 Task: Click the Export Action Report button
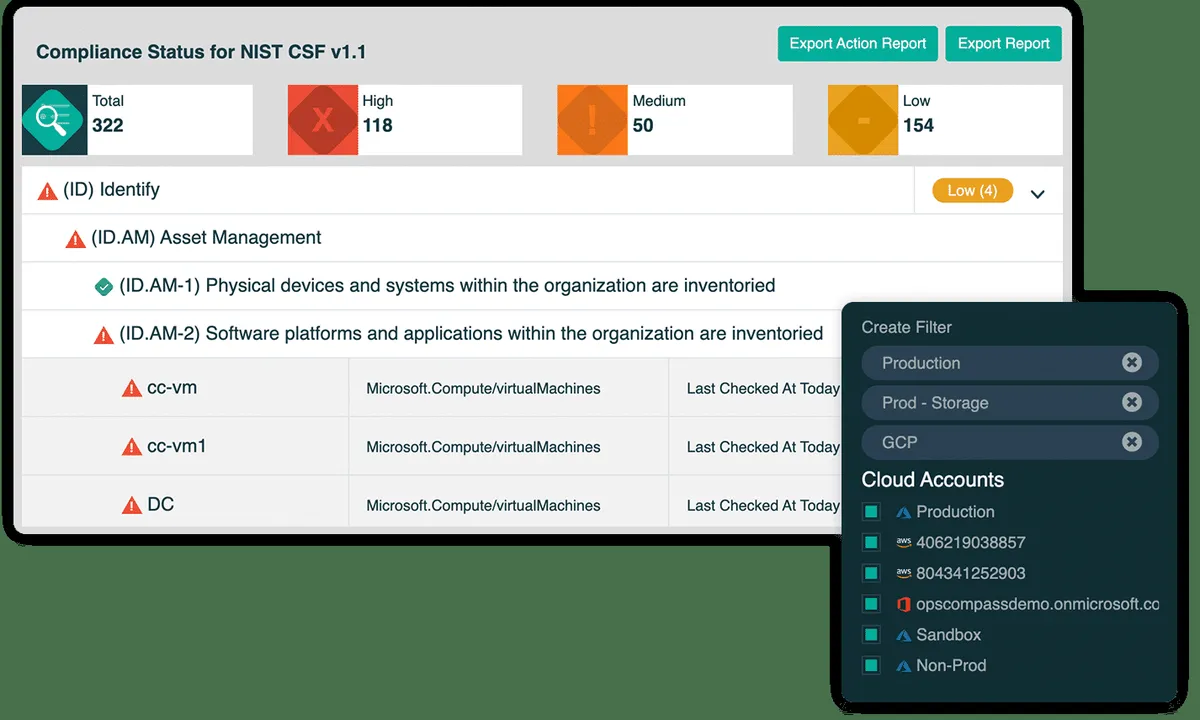pos(857,44)
